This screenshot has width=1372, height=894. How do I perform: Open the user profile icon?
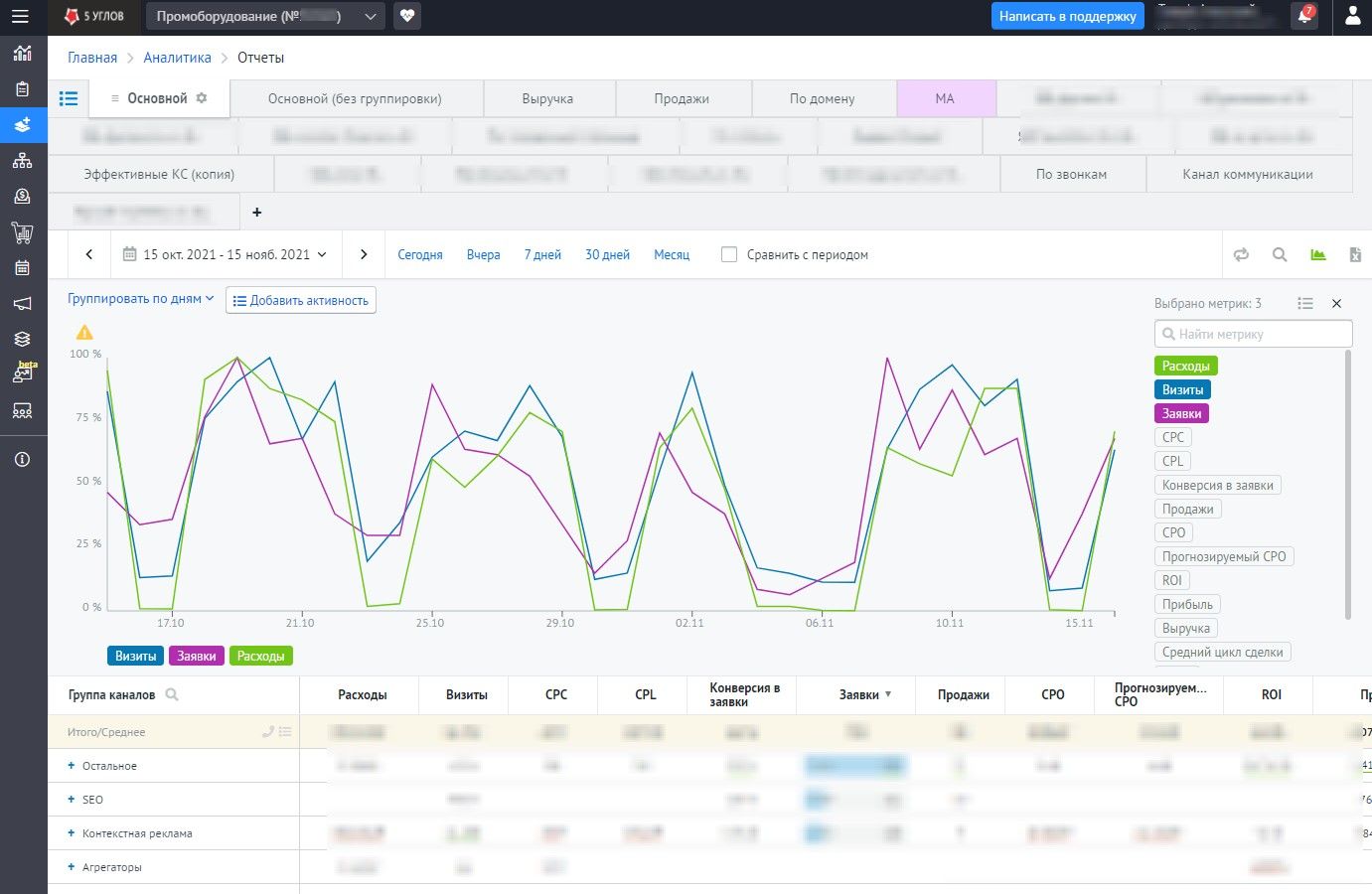coord(1352,17)
